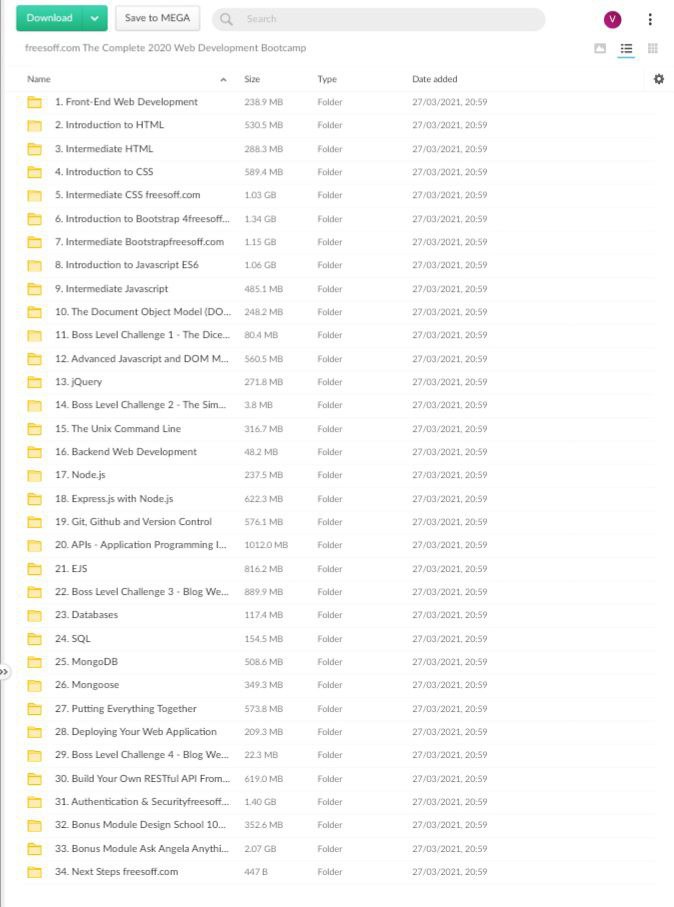Switch to grid view icon

(x=653, y=48)
